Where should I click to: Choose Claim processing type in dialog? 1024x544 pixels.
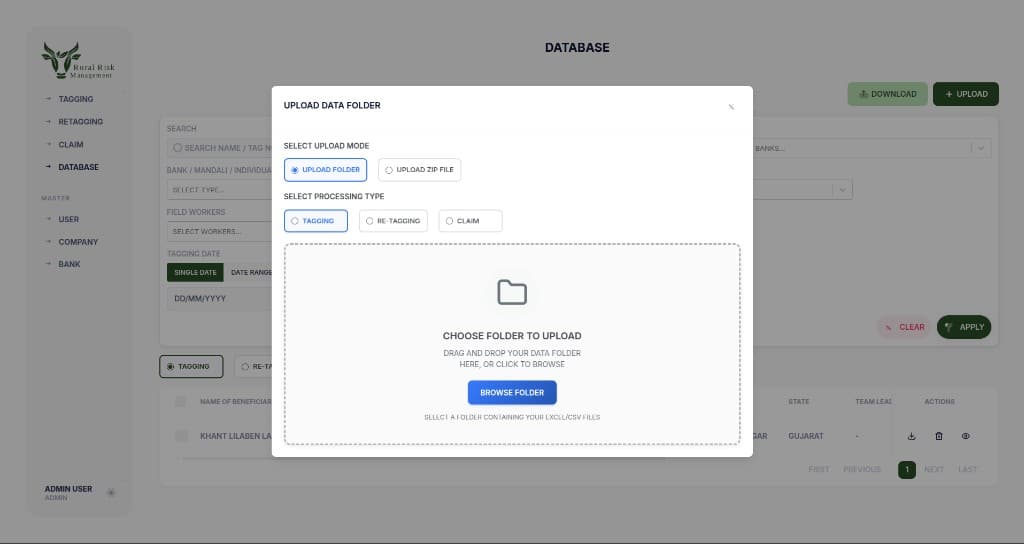(470, 221)
